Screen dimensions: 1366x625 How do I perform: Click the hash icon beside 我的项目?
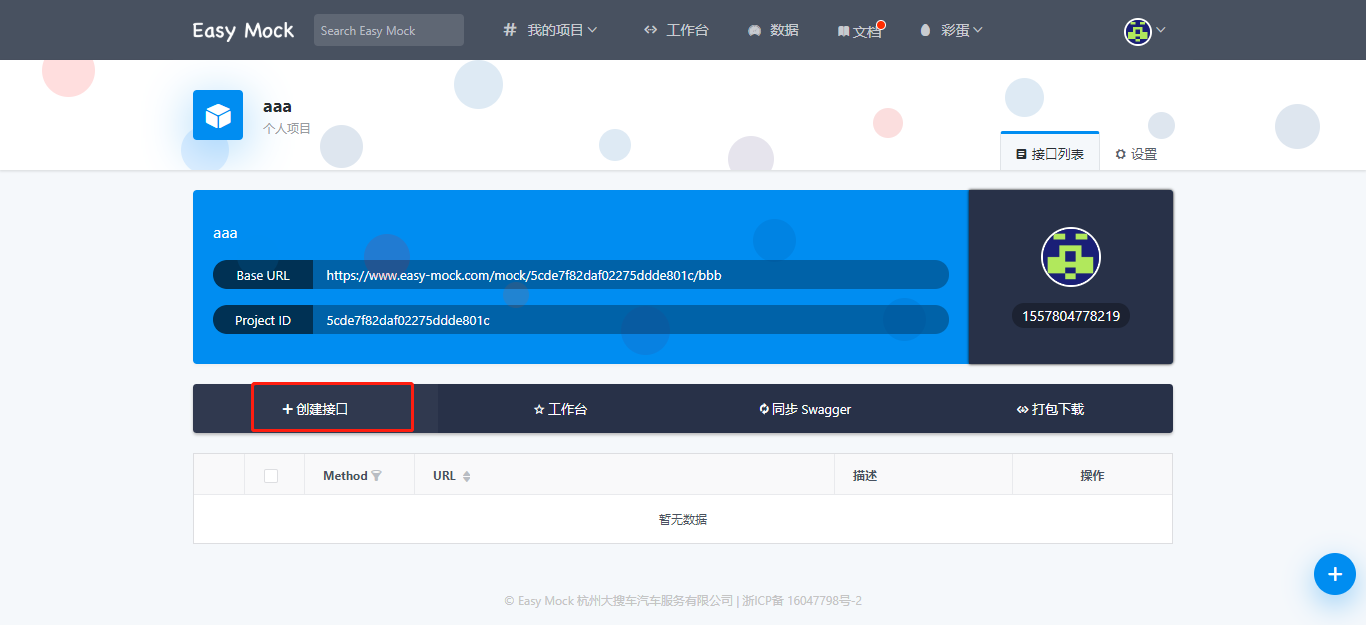click(x=510, y=30)
